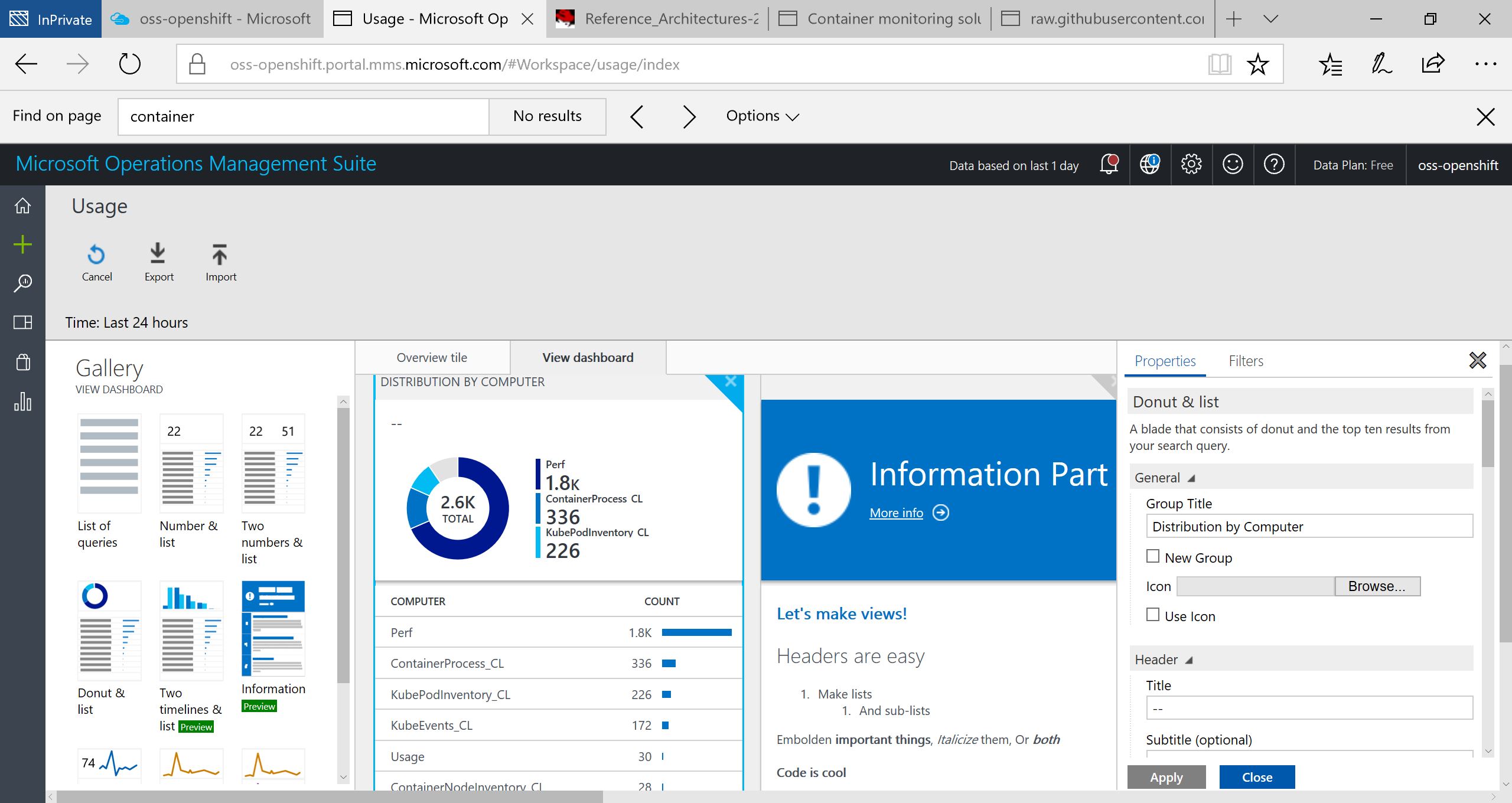Click the Cancel undo icon
Image resolution: width=1512 pixels, height=803 pixels.
(96, 254)
